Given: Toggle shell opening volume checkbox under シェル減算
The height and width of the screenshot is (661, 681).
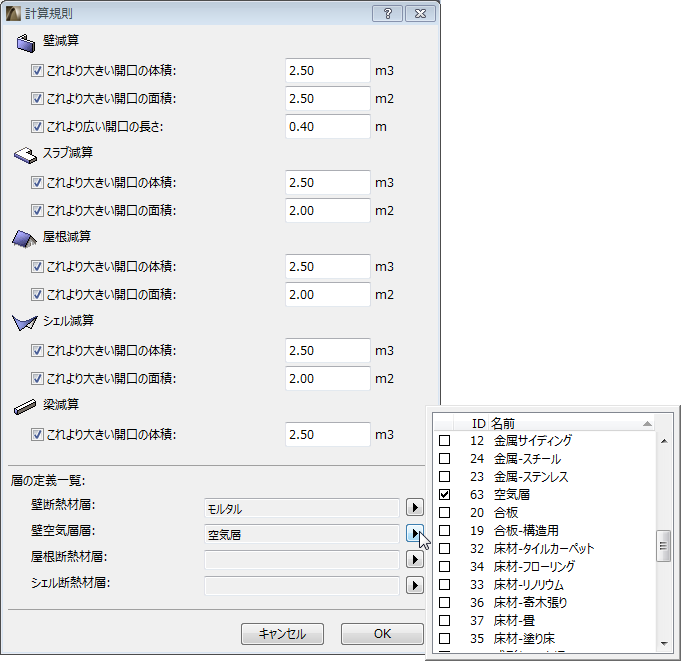Looking at the screenshot, I should point(37,350).
